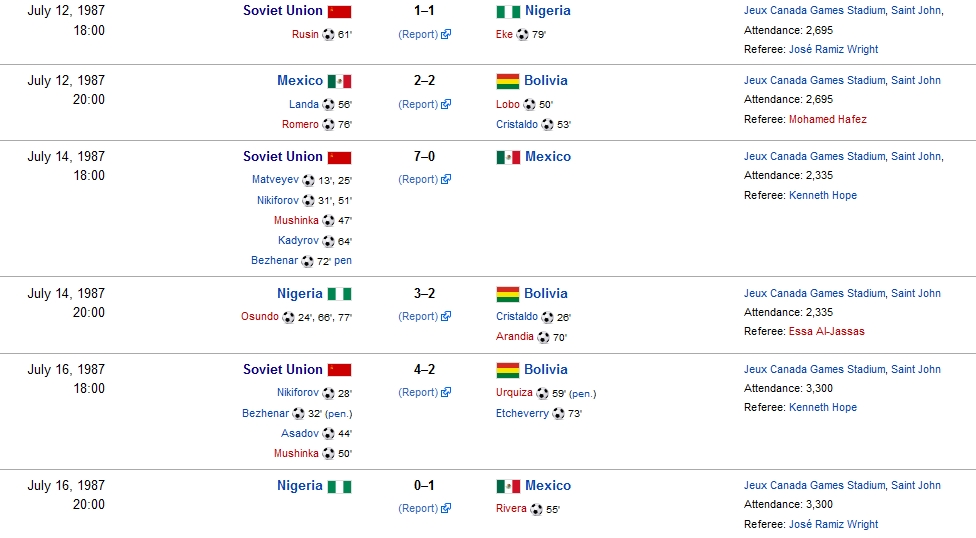Open referee Essa Al-Jassas link
Image resolution: width=976 pixels, height=538 pixels.
point(826,331)
